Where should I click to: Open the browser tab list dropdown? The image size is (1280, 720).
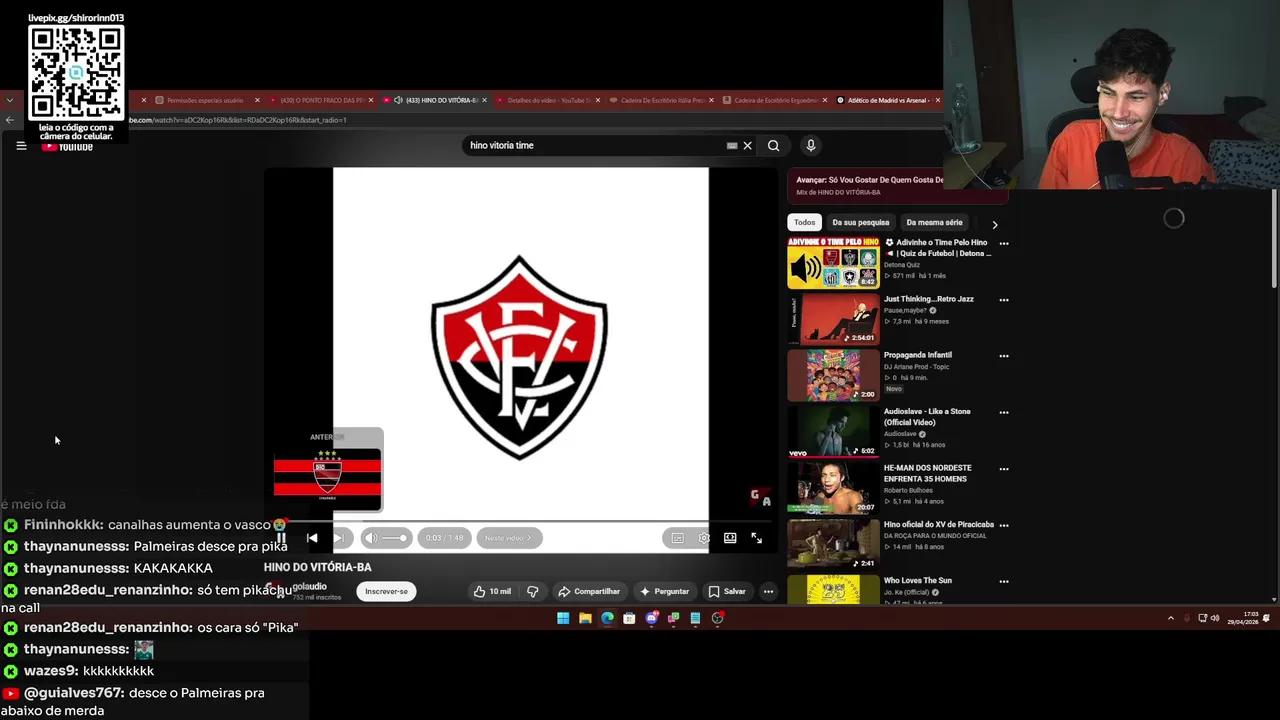point(9,100)
